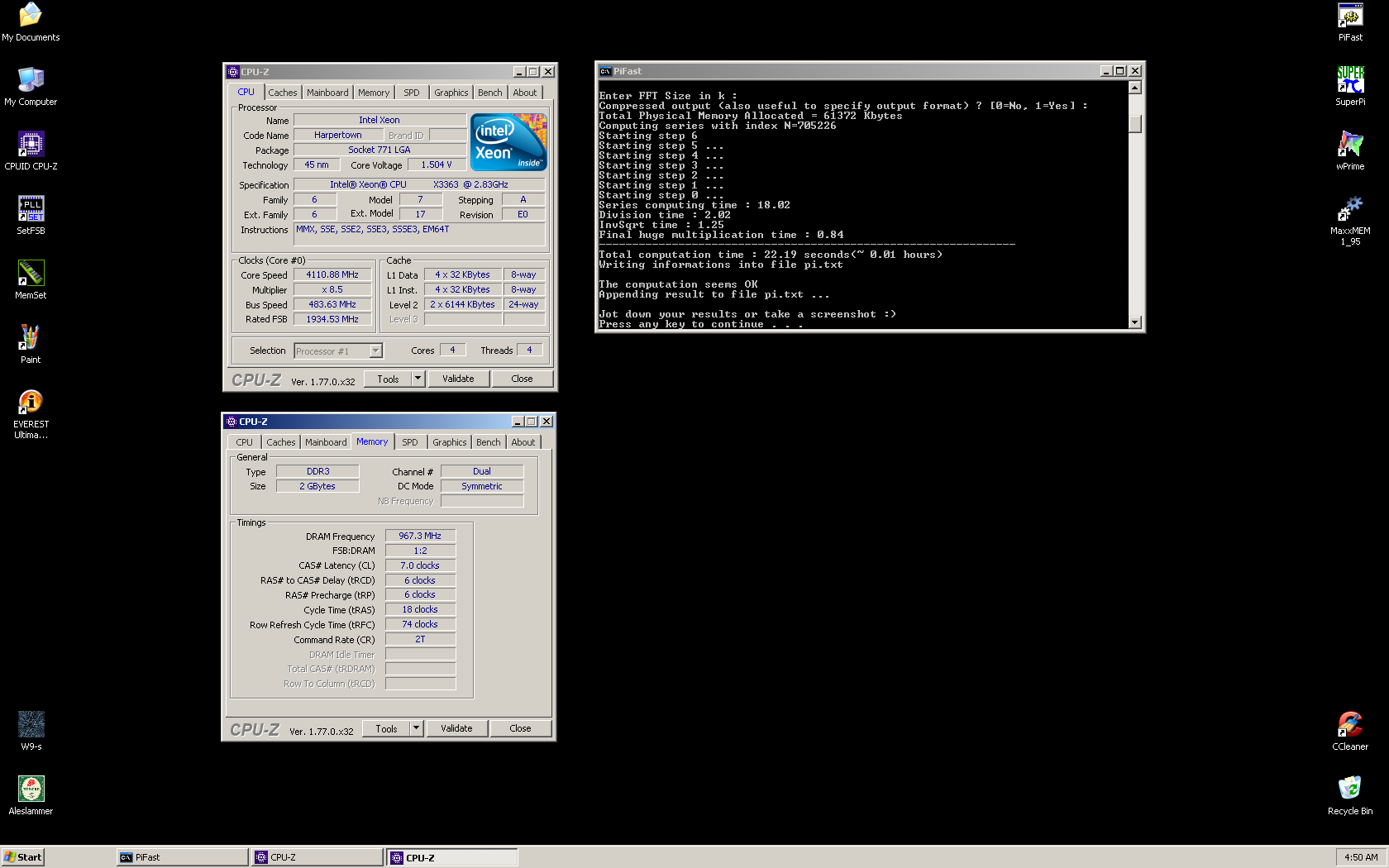
Task: Click the Rated FSB 1934.53 MHz value
Action: [x=332, y=319]
